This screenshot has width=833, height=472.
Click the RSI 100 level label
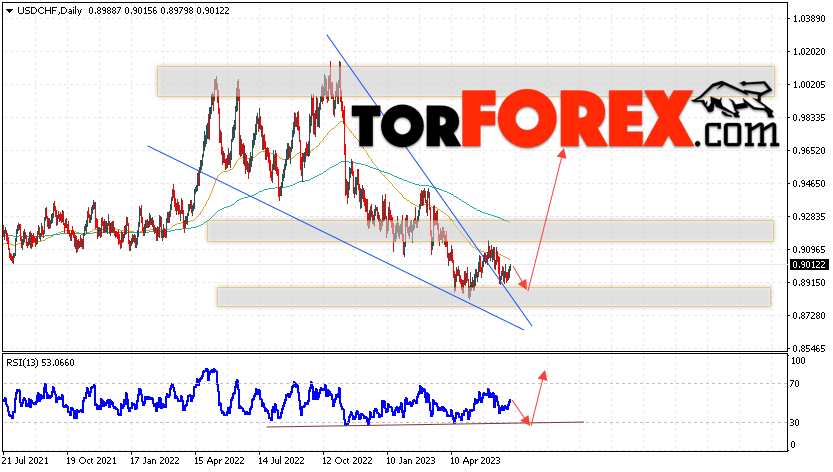(x=798, y=361)
